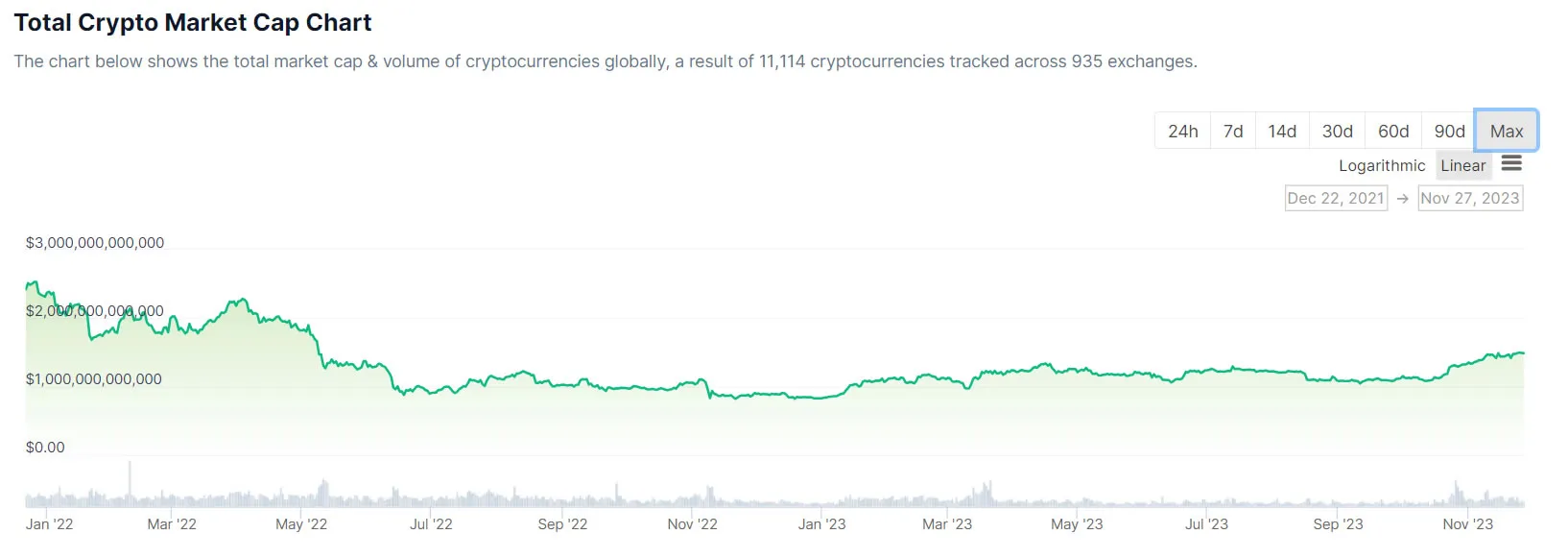1568x558 pixels.
Task: Click the arrow between the date fields
Action: click(x=1404, y=198)
